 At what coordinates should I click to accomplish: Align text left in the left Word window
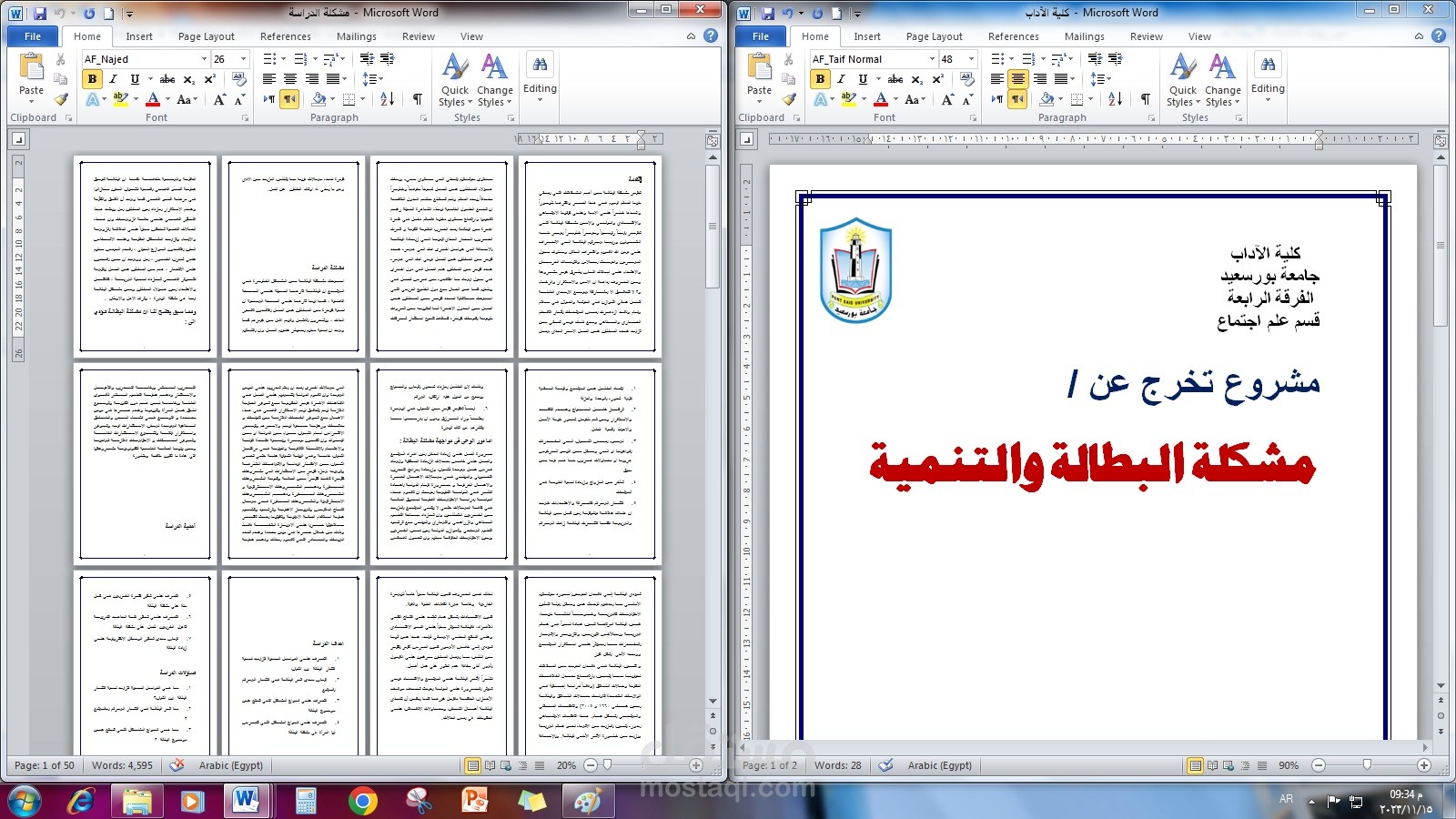[269, 79]
